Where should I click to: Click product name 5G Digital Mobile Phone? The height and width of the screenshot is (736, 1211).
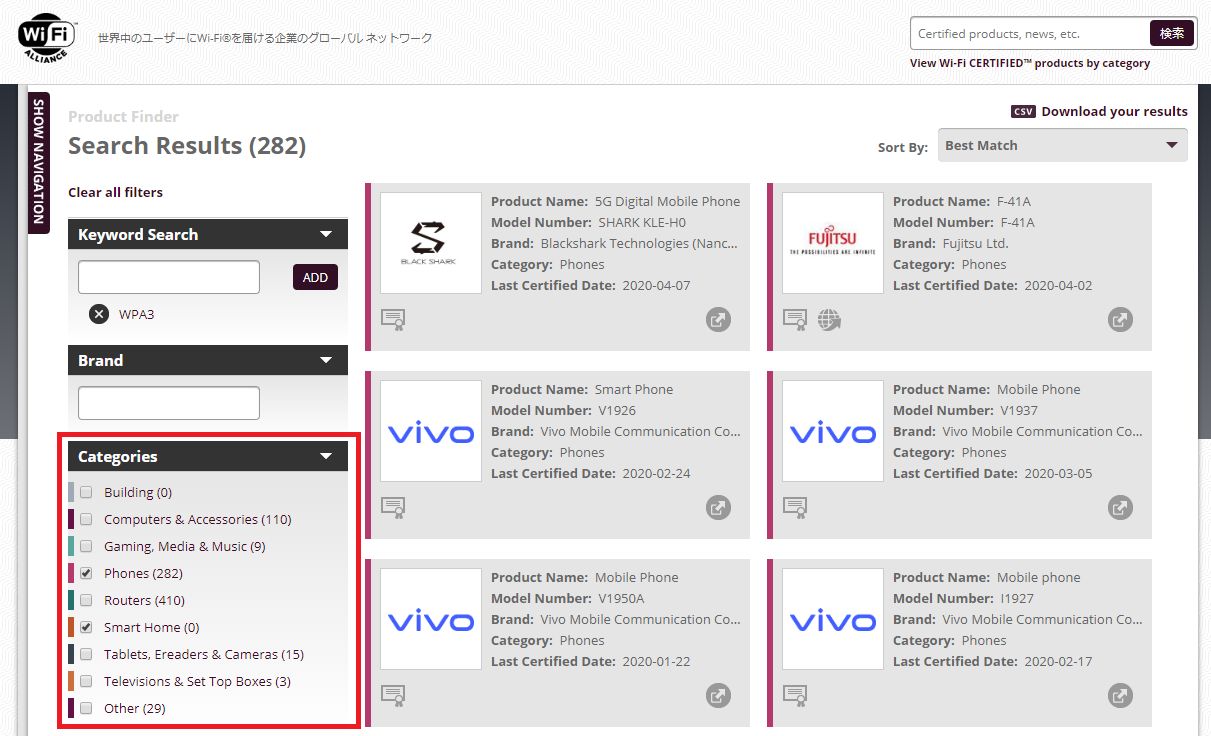[x=668, y=201]
